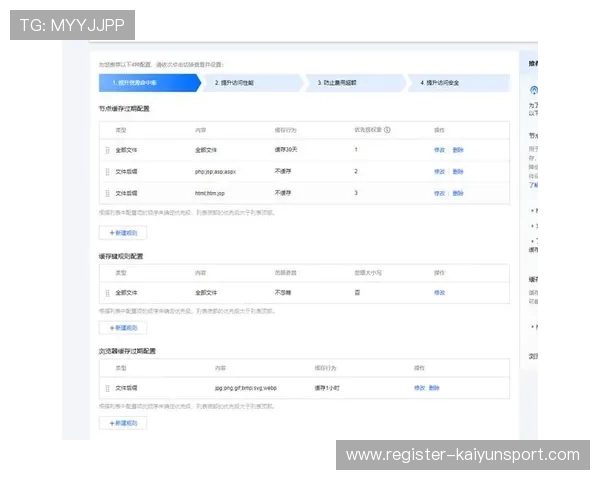The image size is (600, 480).
Task: Click drag handle of the jpg;png;gif row
Action: point(108,388)
